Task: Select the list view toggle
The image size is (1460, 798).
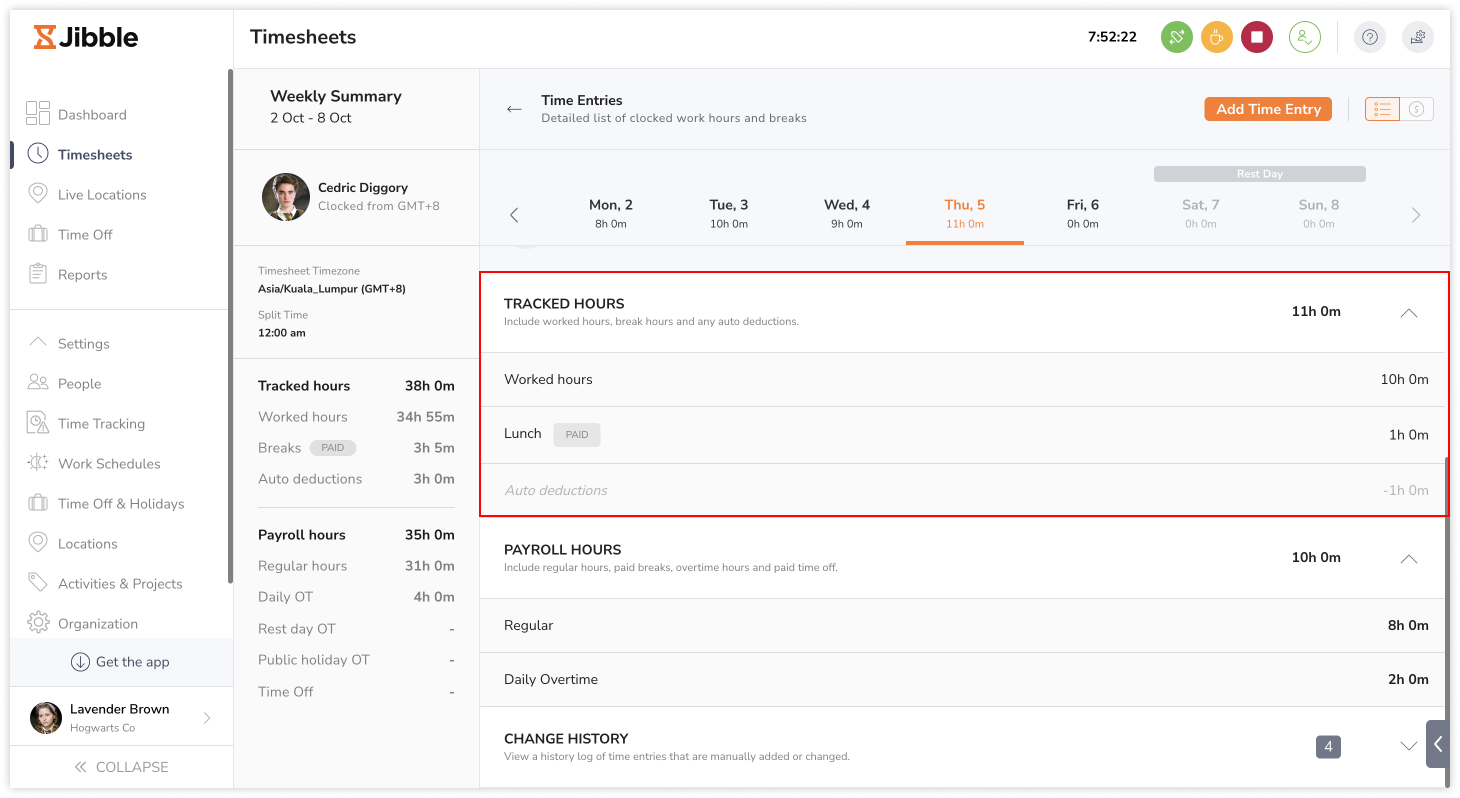Action: pyautogui.click(x=1382, y=108)
